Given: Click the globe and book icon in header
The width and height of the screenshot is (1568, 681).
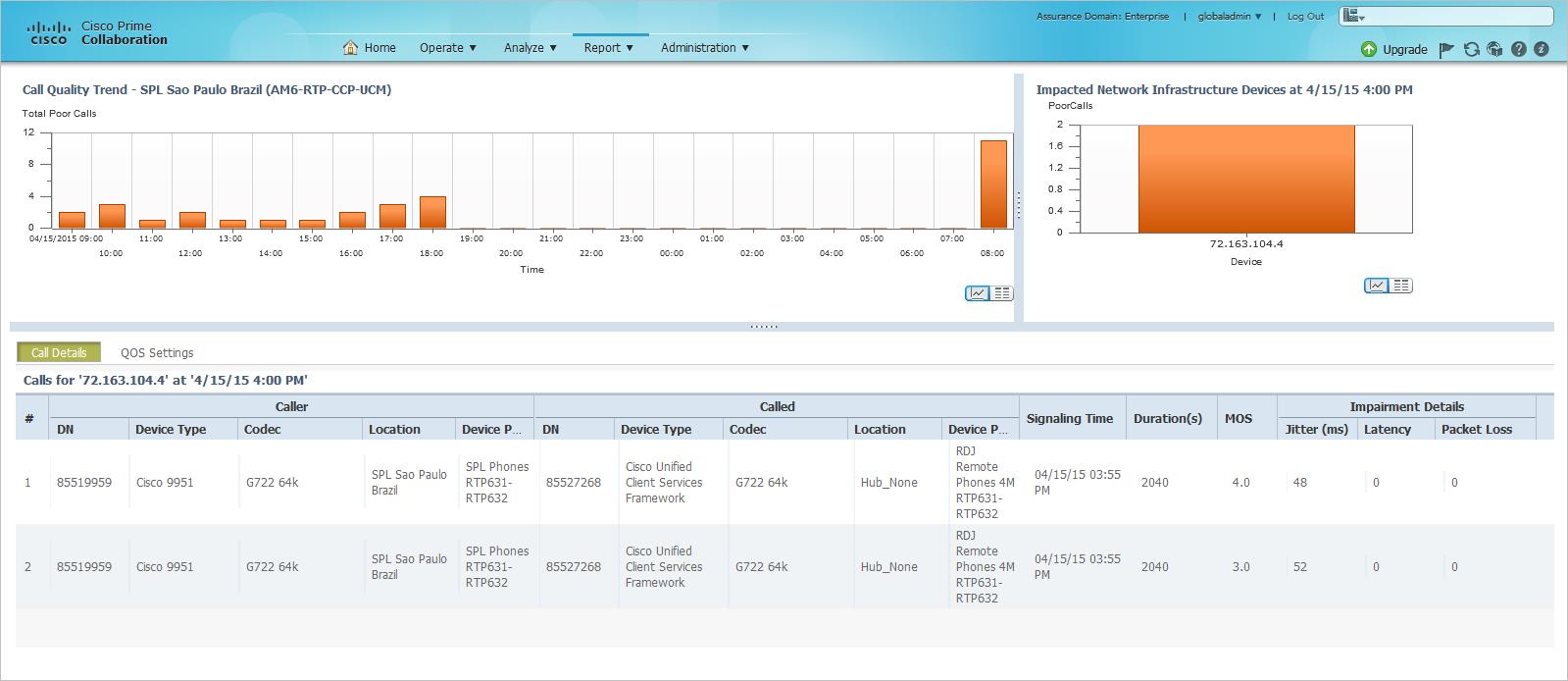Looking at the screenshot, I should coord(1494,49).
